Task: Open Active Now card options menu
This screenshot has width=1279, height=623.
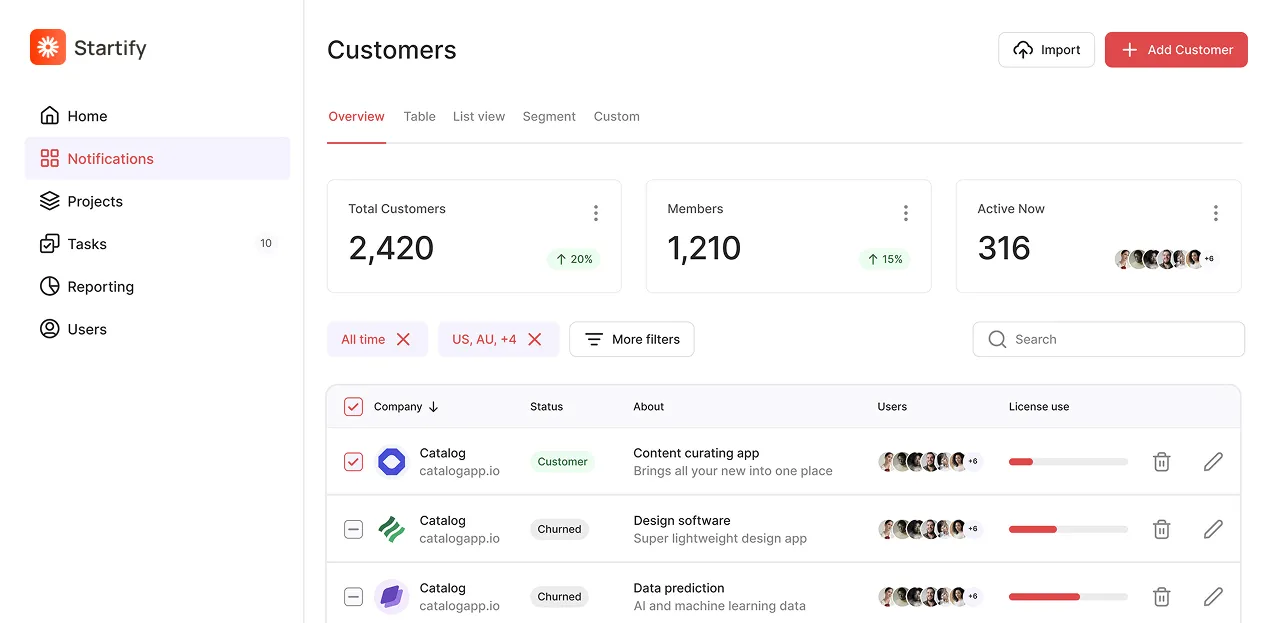Action: pos(1216,213)
